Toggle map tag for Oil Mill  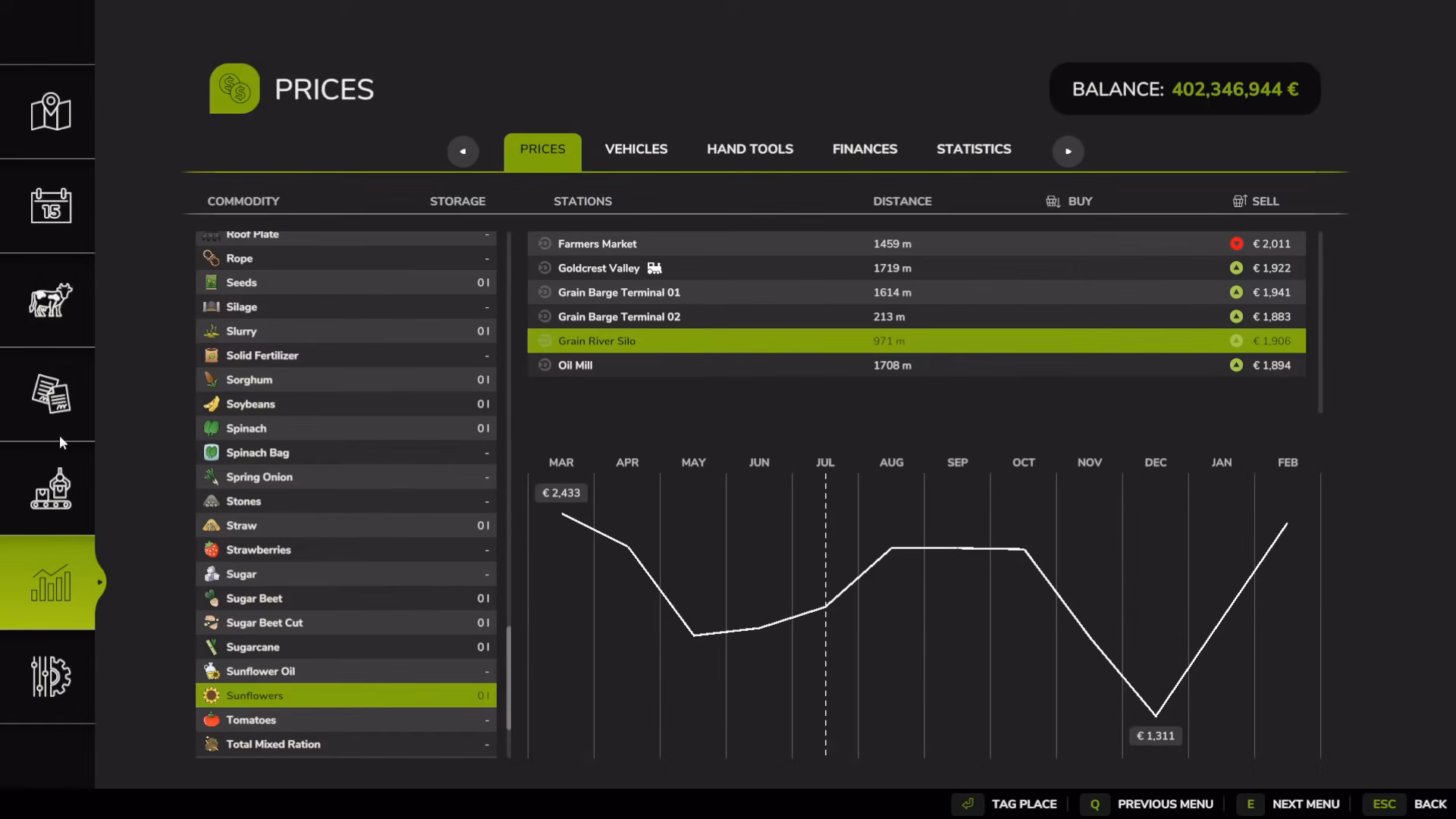(544, 365)
